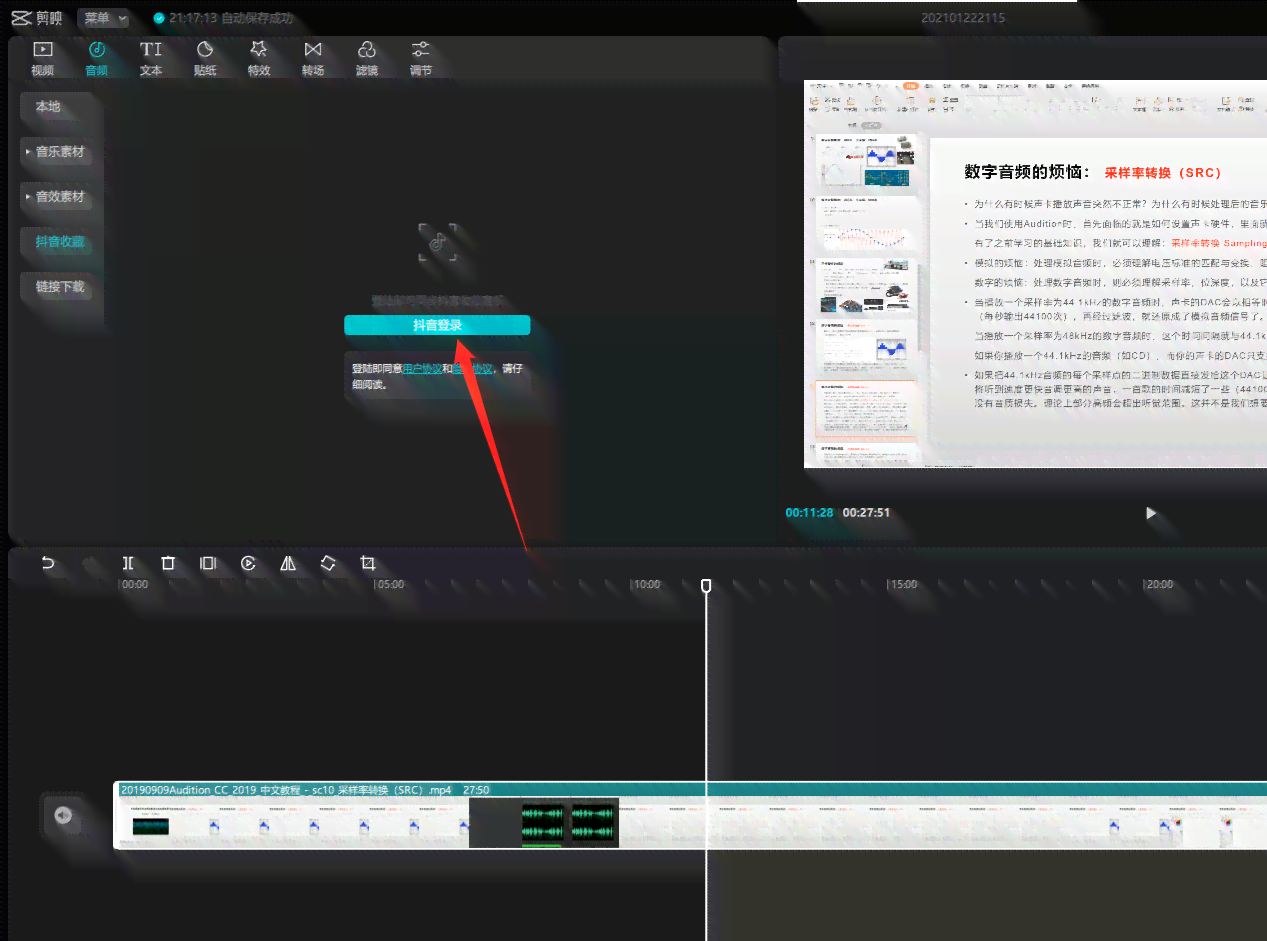Play the preview video

1151,513
